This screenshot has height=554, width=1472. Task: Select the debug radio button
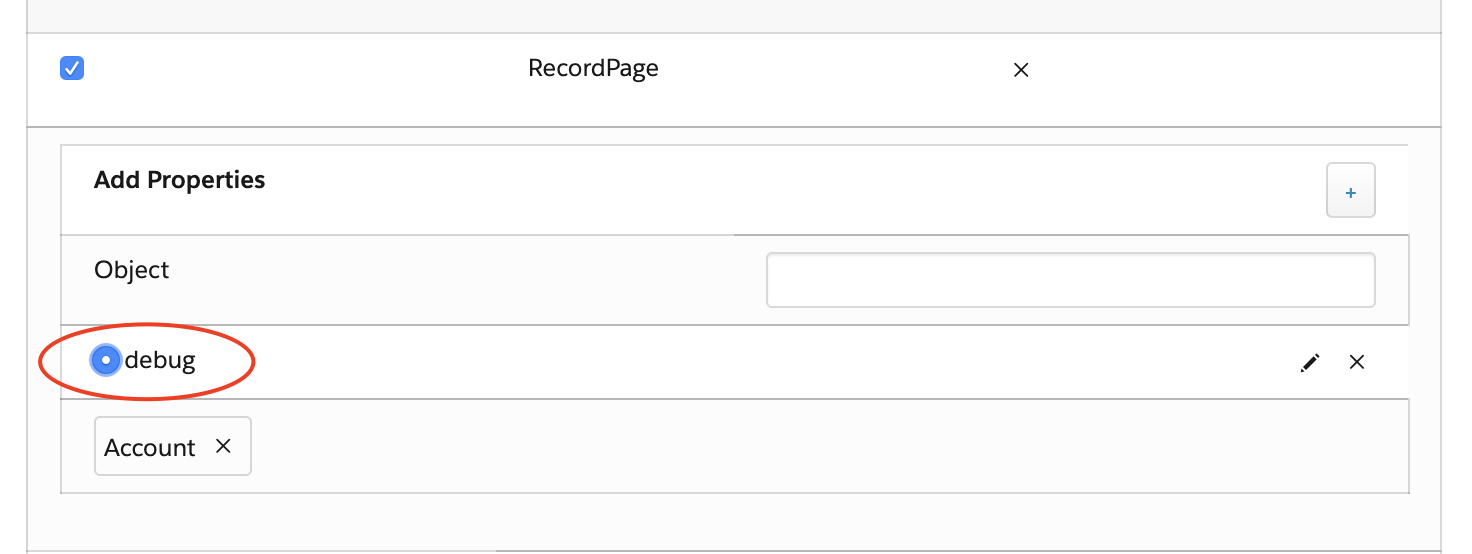[x=105, y=361]
